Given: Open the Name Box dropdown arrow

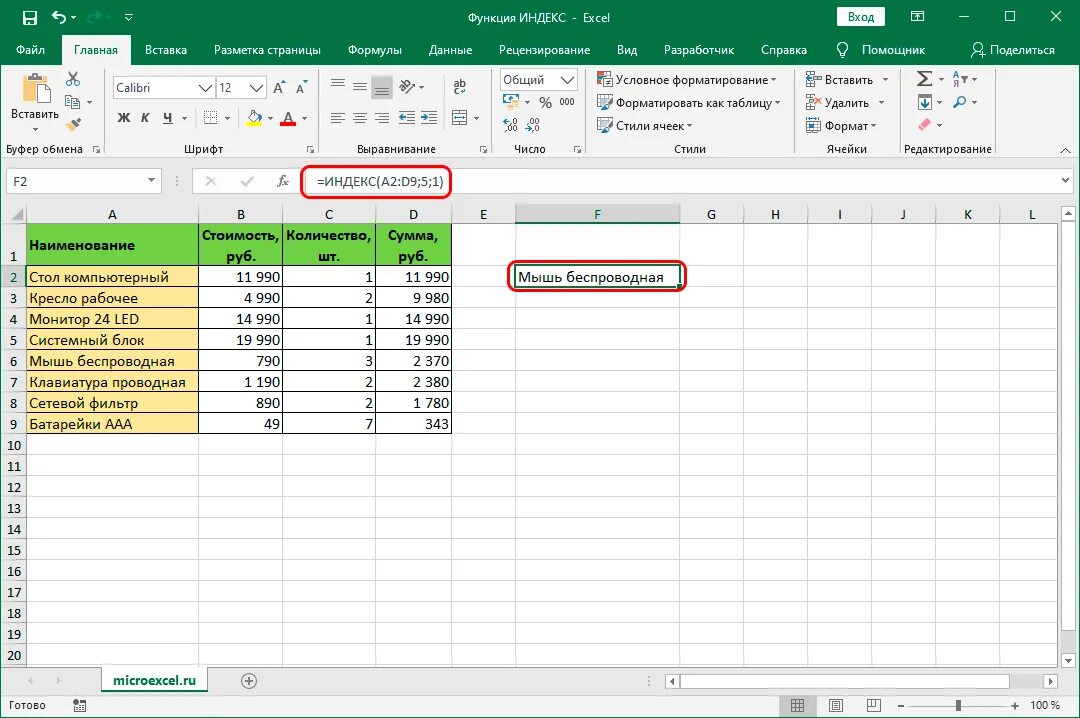Looking at the screenshot, I should pos(151,181).
